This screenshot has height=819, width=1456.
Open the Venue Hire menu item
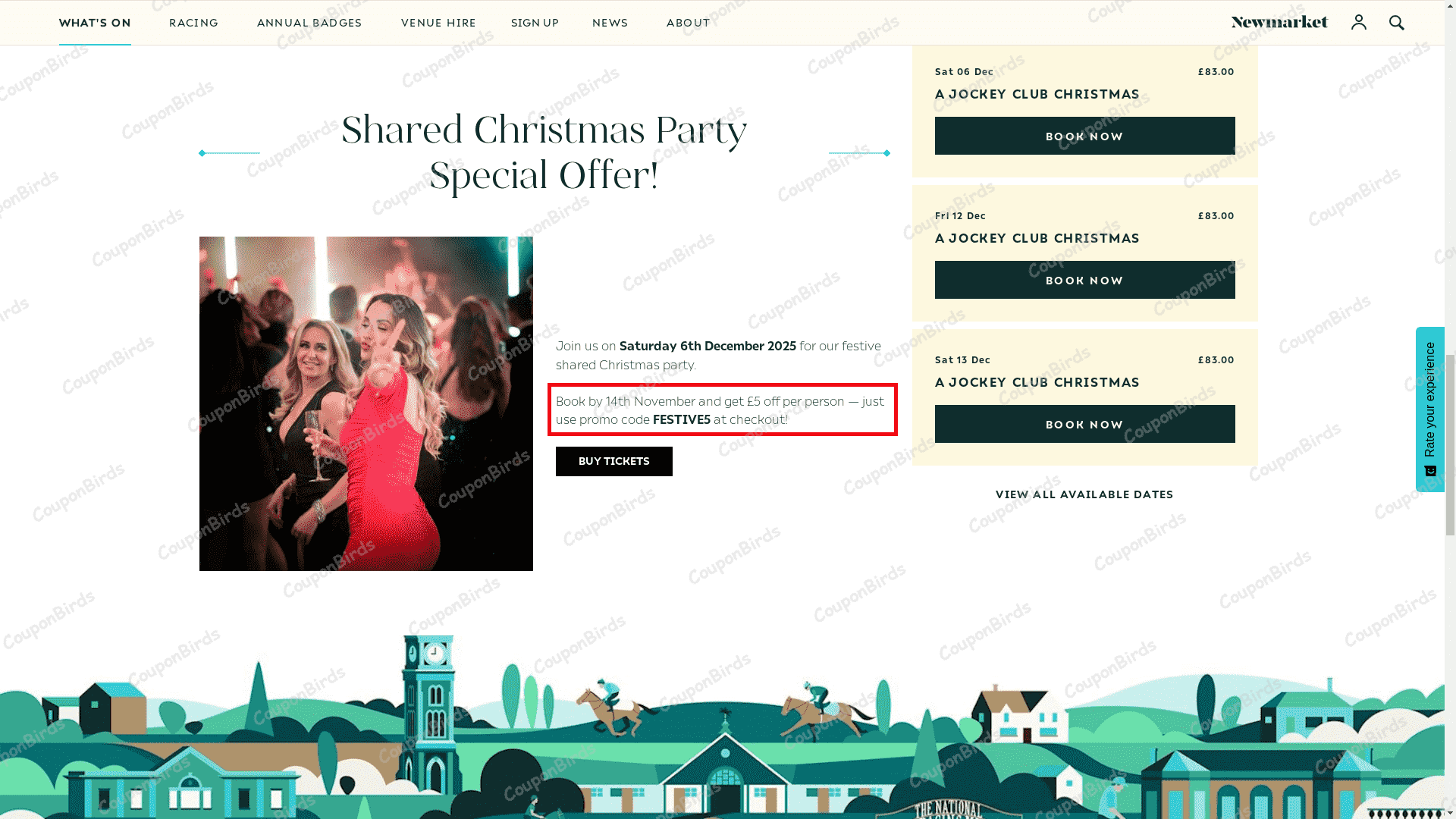point(438,23)
